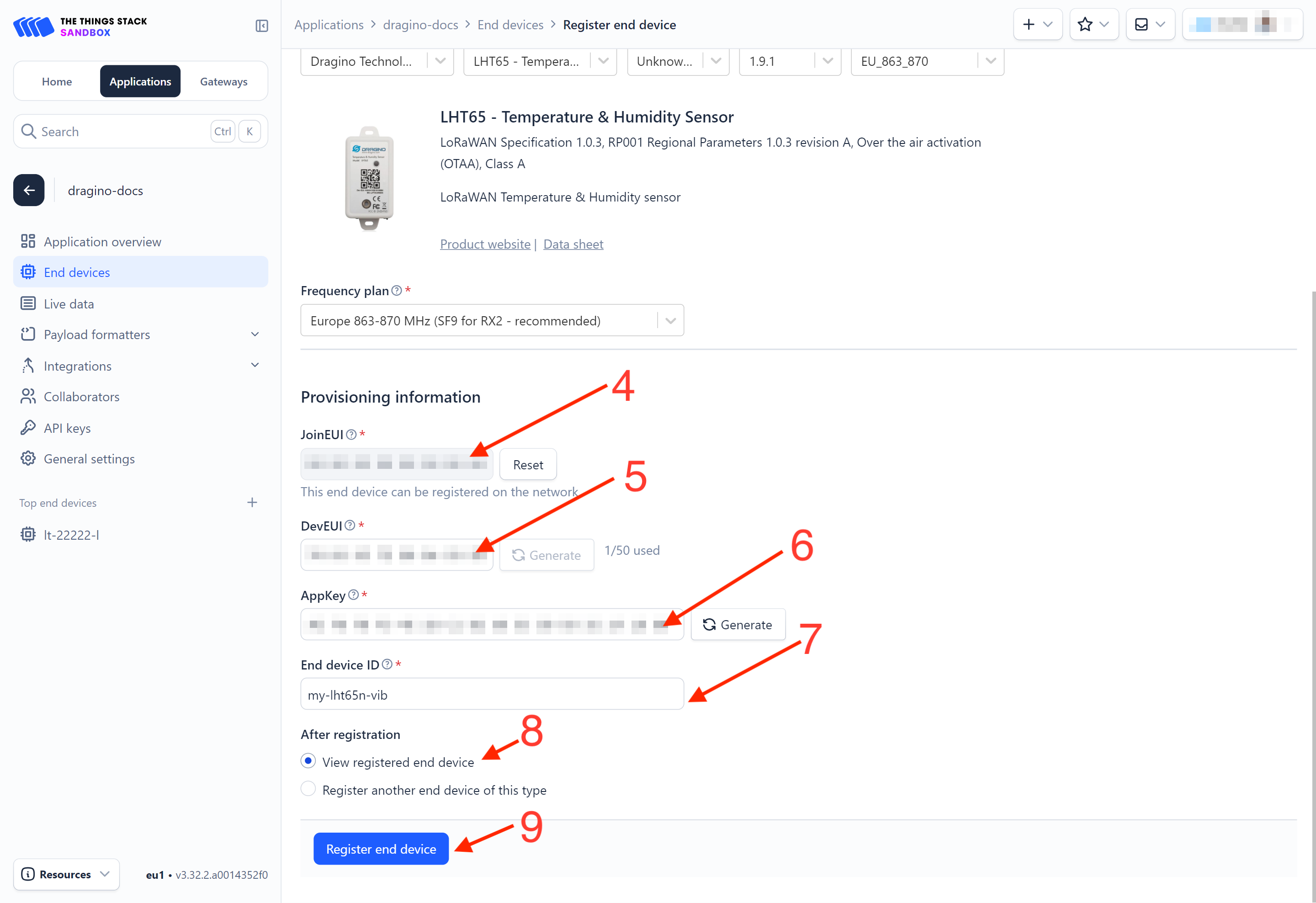Open the 1.9.1 firmware version dropdown
The image size is (1316, 903).
coord(790,61)
